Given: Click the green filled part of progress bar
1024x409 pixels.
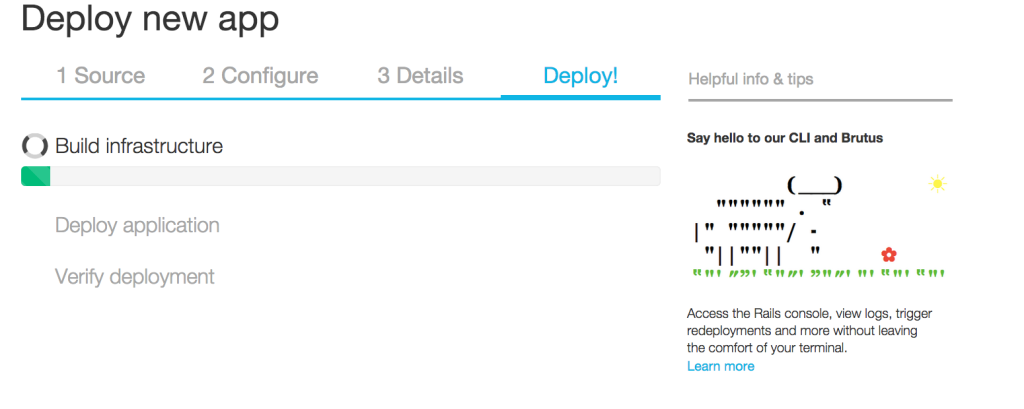Looking at the screenshot, I should click(x=36, y=176).
